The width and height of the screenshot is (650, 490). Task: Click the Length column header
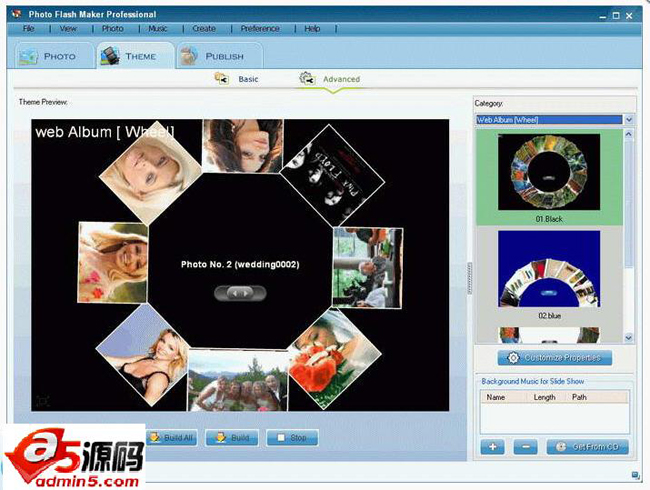544,397
